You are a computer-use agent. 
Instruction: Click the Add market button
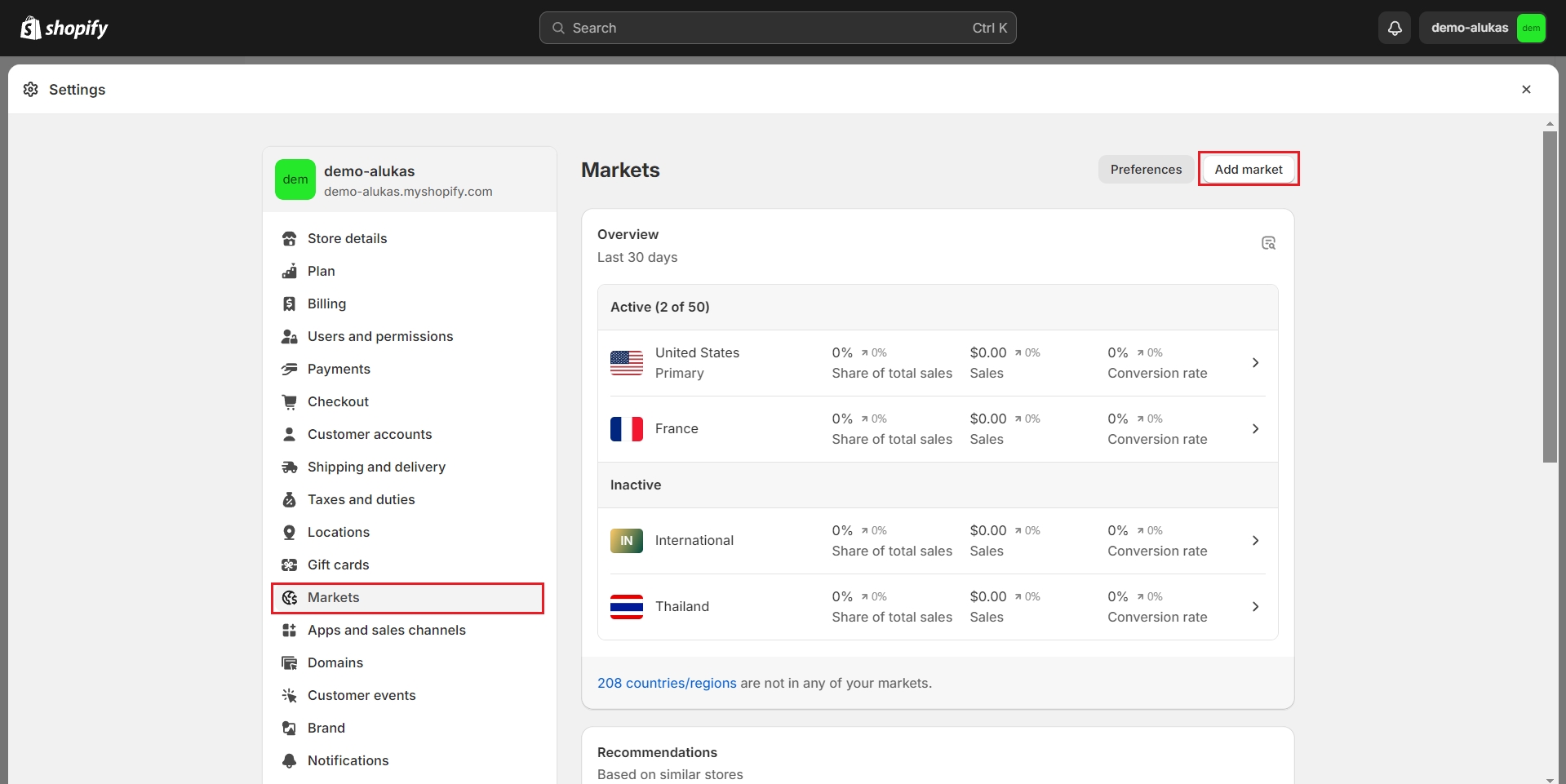click(x=1248, y=170)
